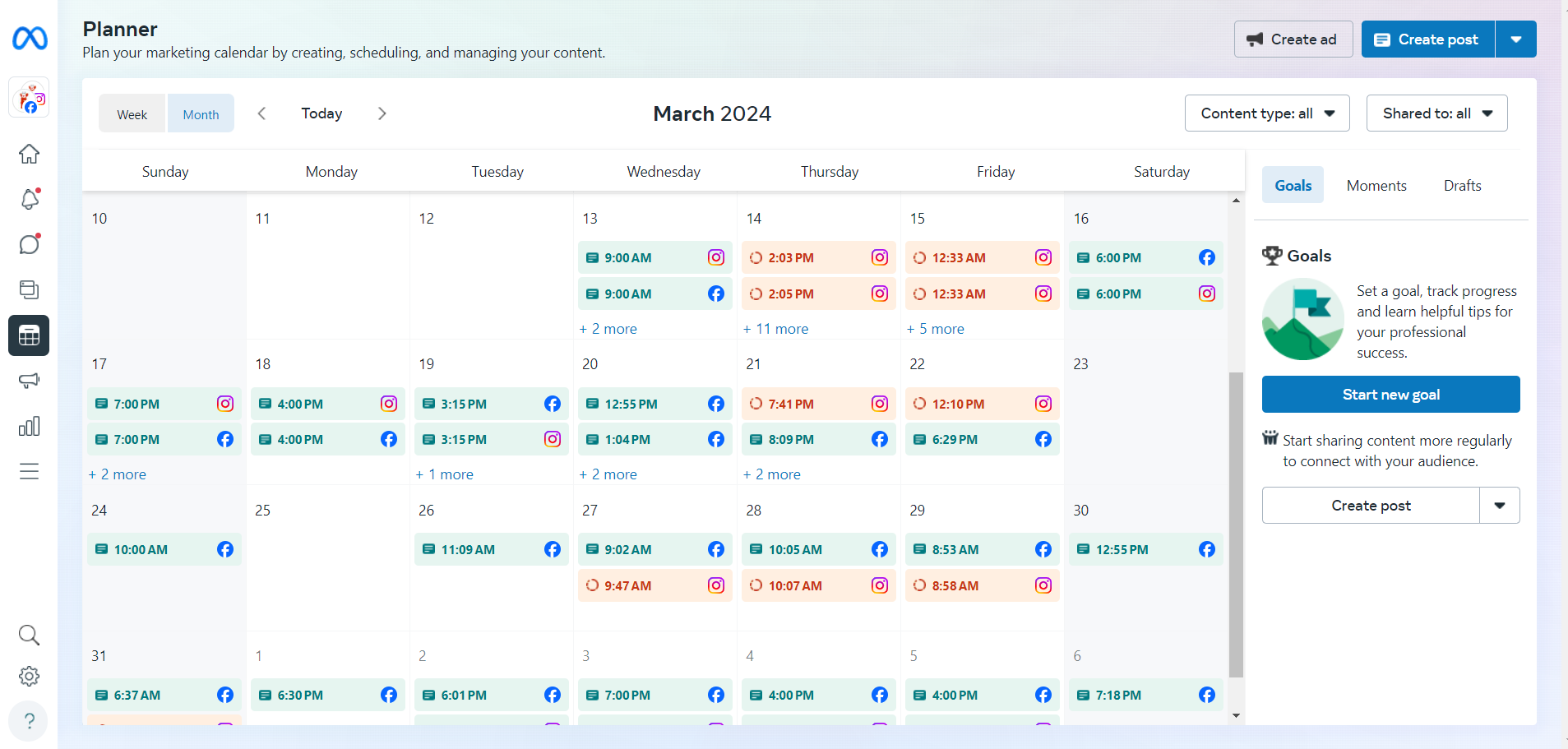
Task: Open the Ads megaphone sidebar icon
Action: click(29, 381)
